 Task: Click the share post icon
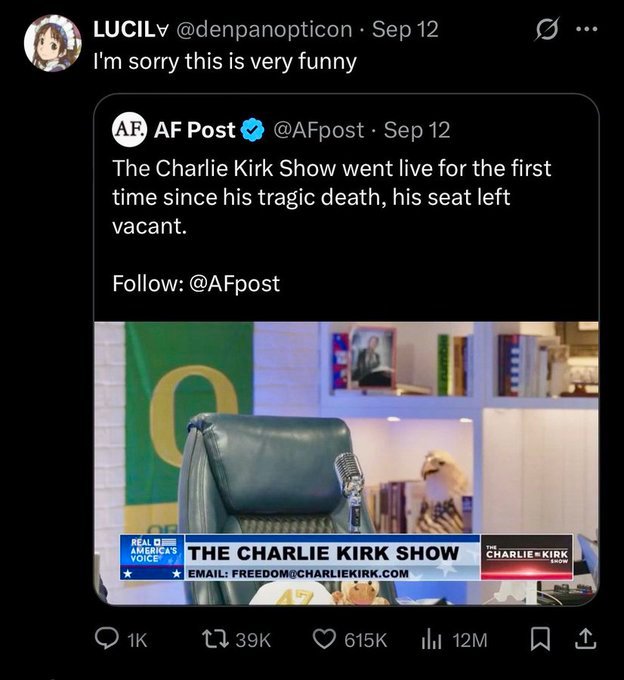click(587, 639)
